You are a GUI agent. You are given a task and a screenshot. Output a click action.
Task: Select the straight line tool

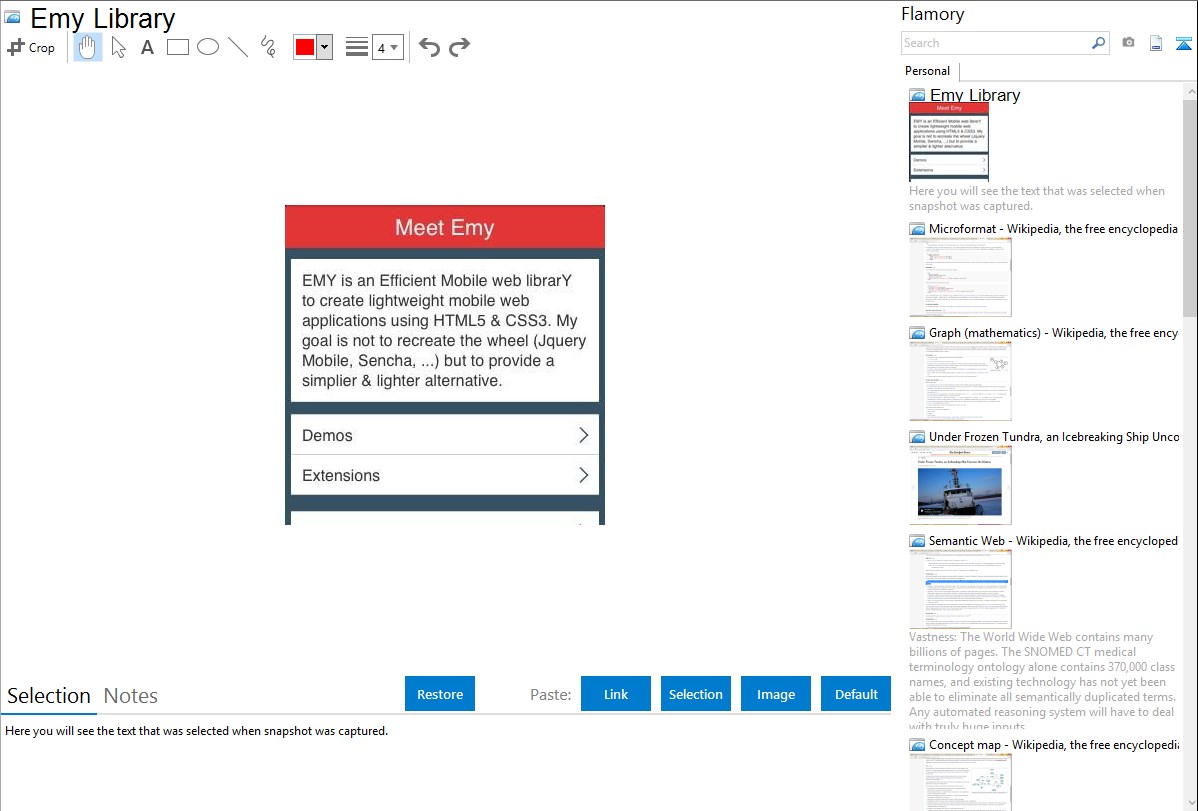(x=238, y=47)
